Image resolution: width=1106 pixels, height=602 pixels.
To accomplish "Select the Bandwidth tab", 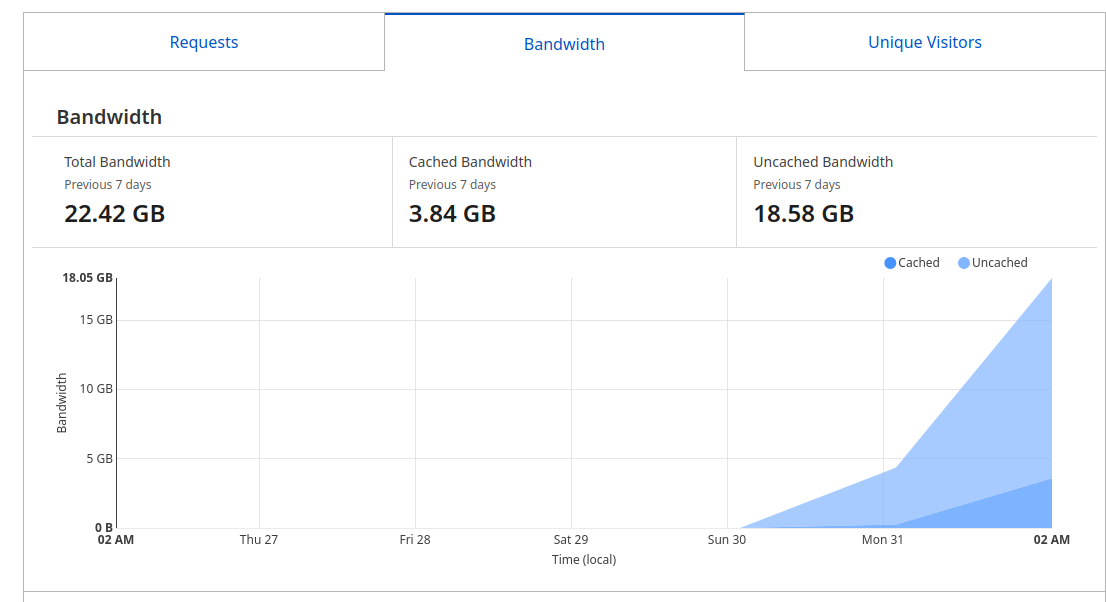I will click(564, 44).
